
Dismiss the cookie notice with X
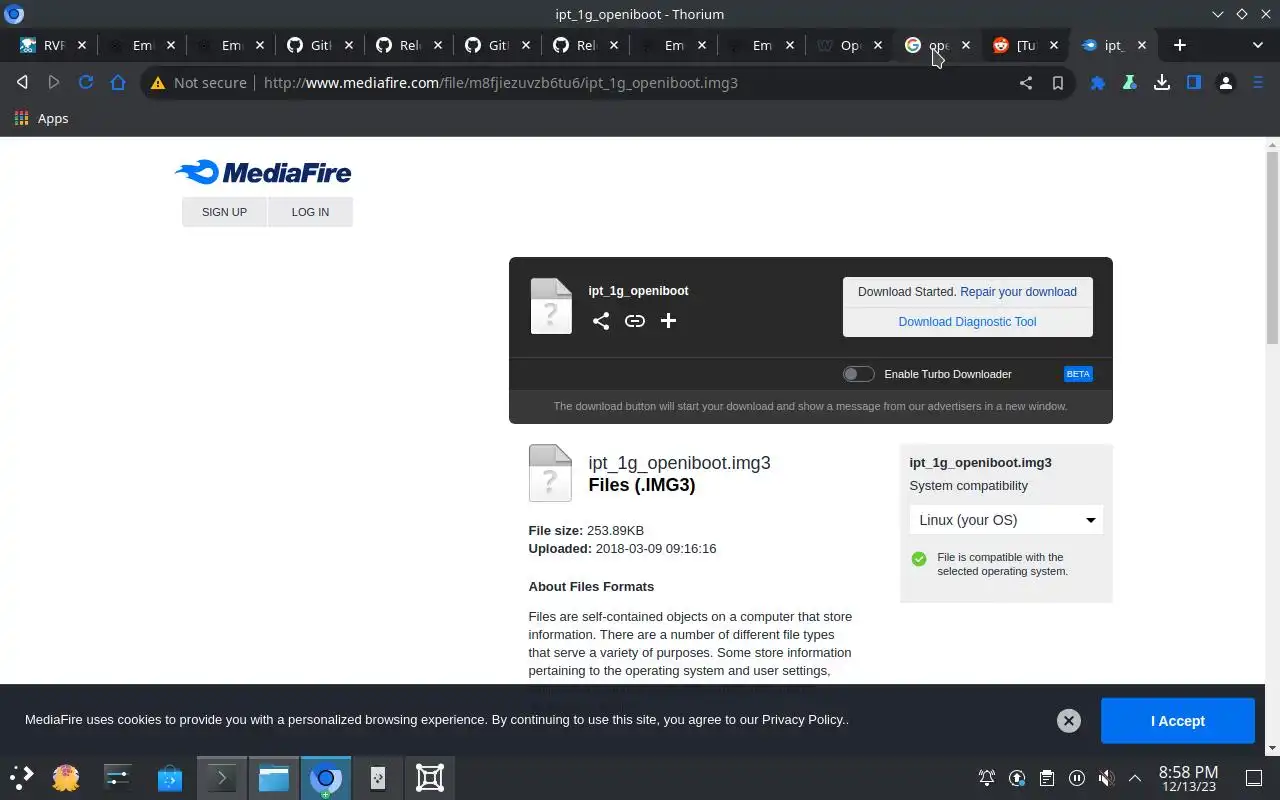[x=1069, y=721]
